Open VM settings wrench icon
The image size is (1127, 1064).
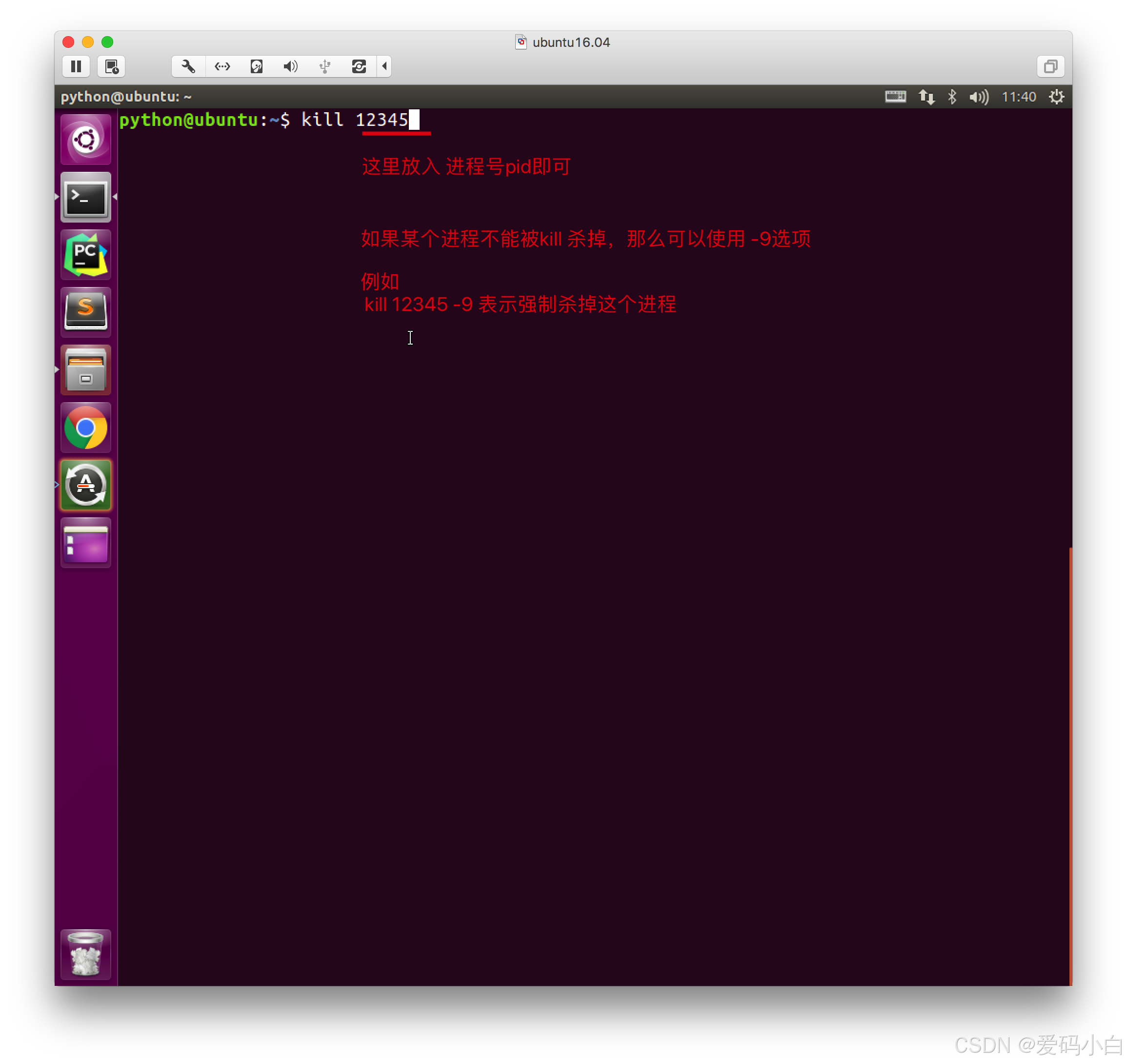click(188, 66)
